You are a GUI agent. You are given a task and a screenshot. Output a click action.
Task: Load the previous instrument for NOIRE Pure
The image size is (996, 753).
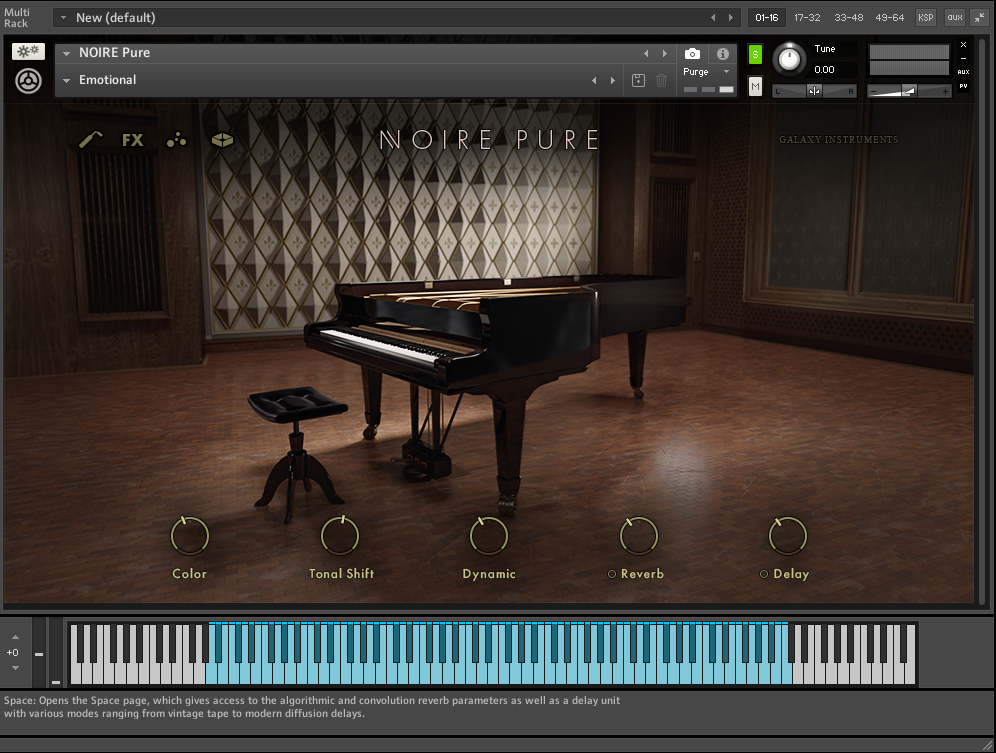tap(646, 53)
